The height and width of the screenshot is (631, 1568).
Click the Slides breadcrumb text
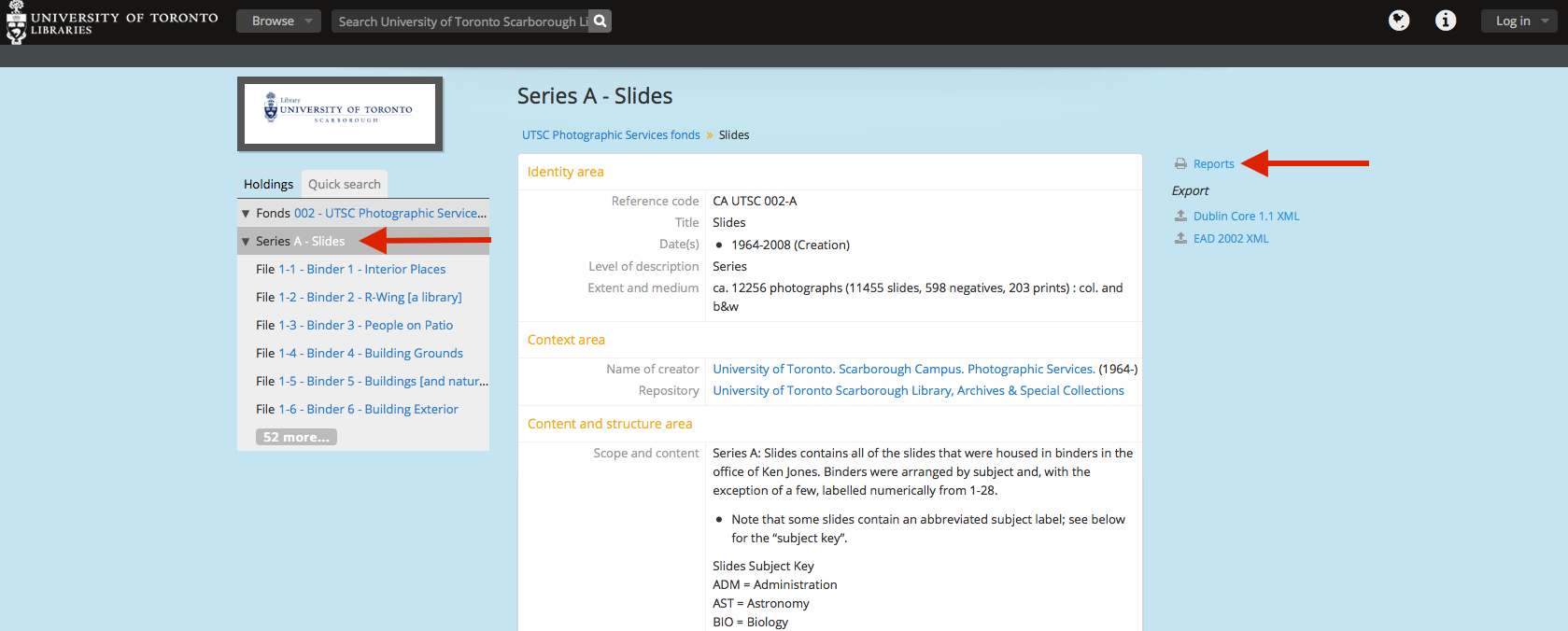(x=734, y=135)
